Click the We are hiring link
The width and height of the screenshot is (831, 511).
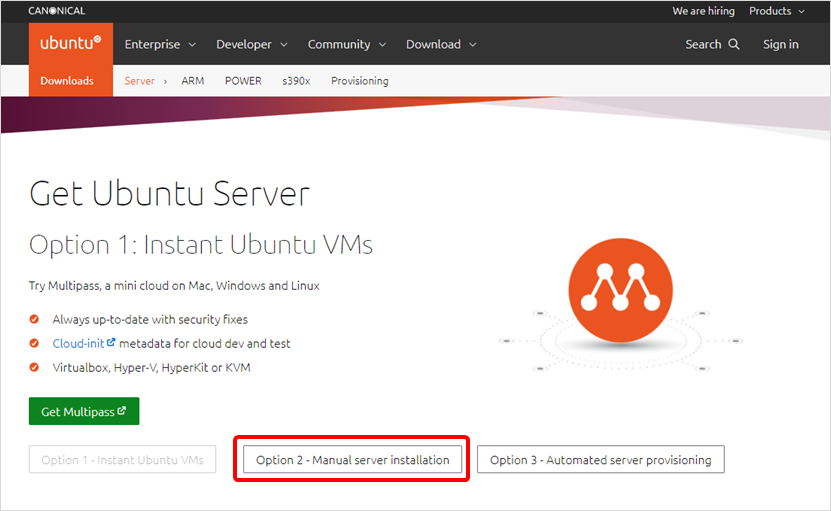click(703, 11)
